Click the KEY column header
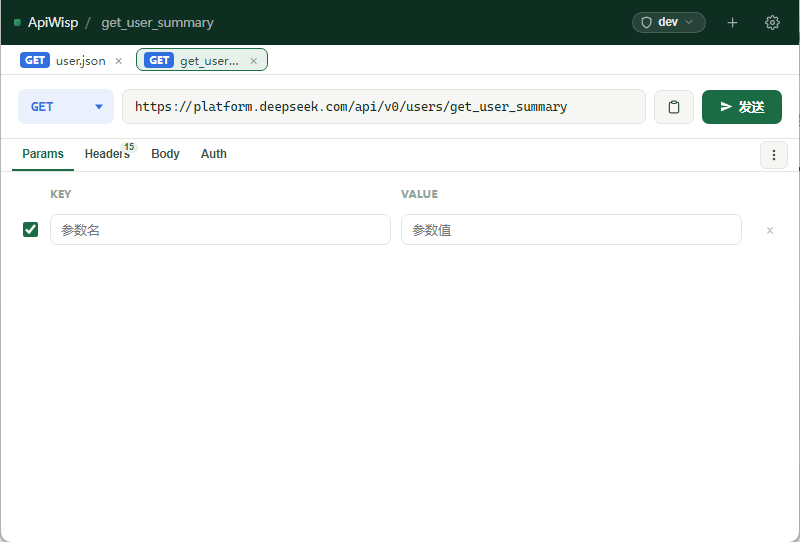 point(61,194)
